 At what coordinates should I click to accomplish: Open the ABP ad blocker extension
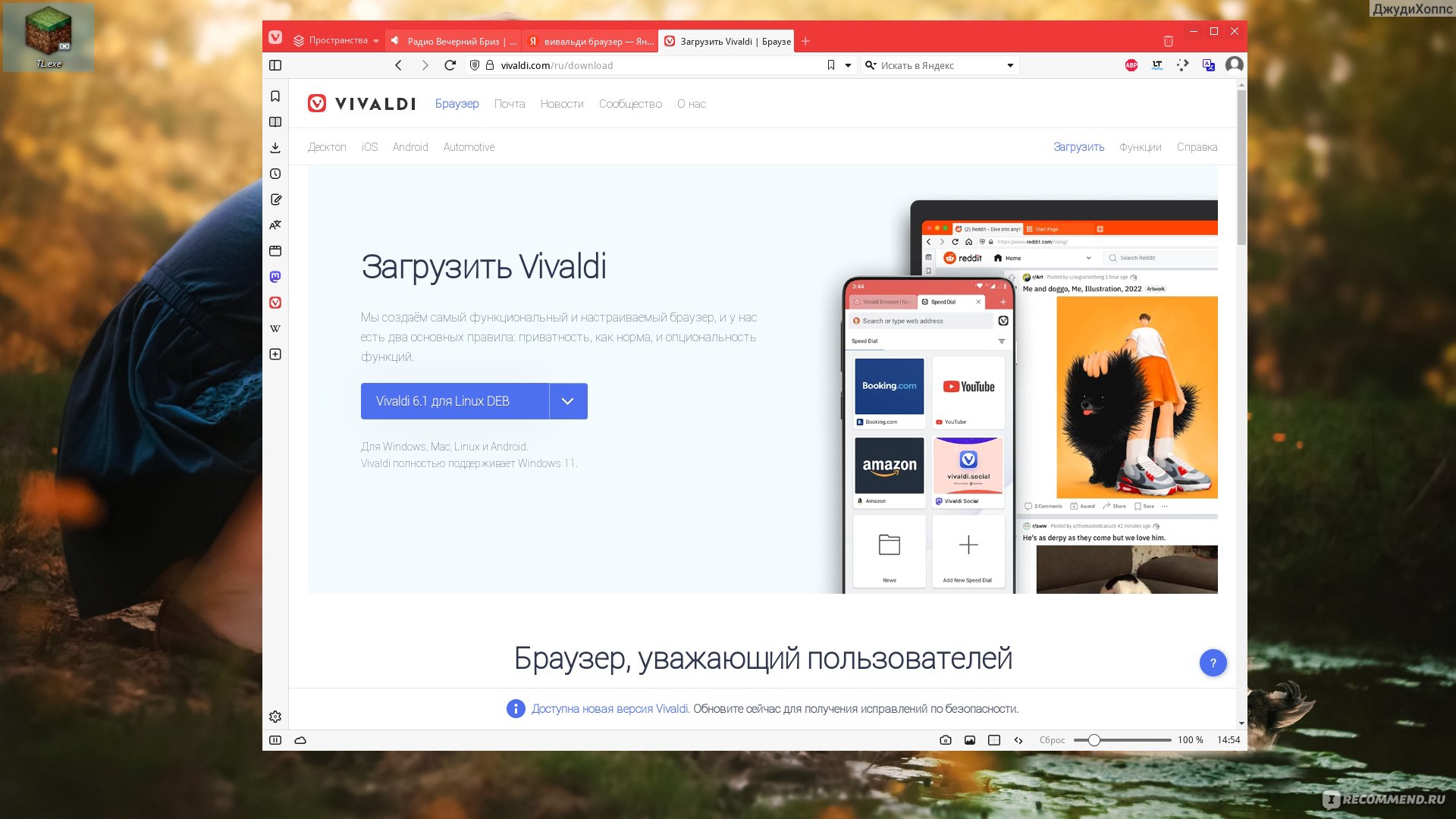pyautogui.click(x=1131, y=65)
